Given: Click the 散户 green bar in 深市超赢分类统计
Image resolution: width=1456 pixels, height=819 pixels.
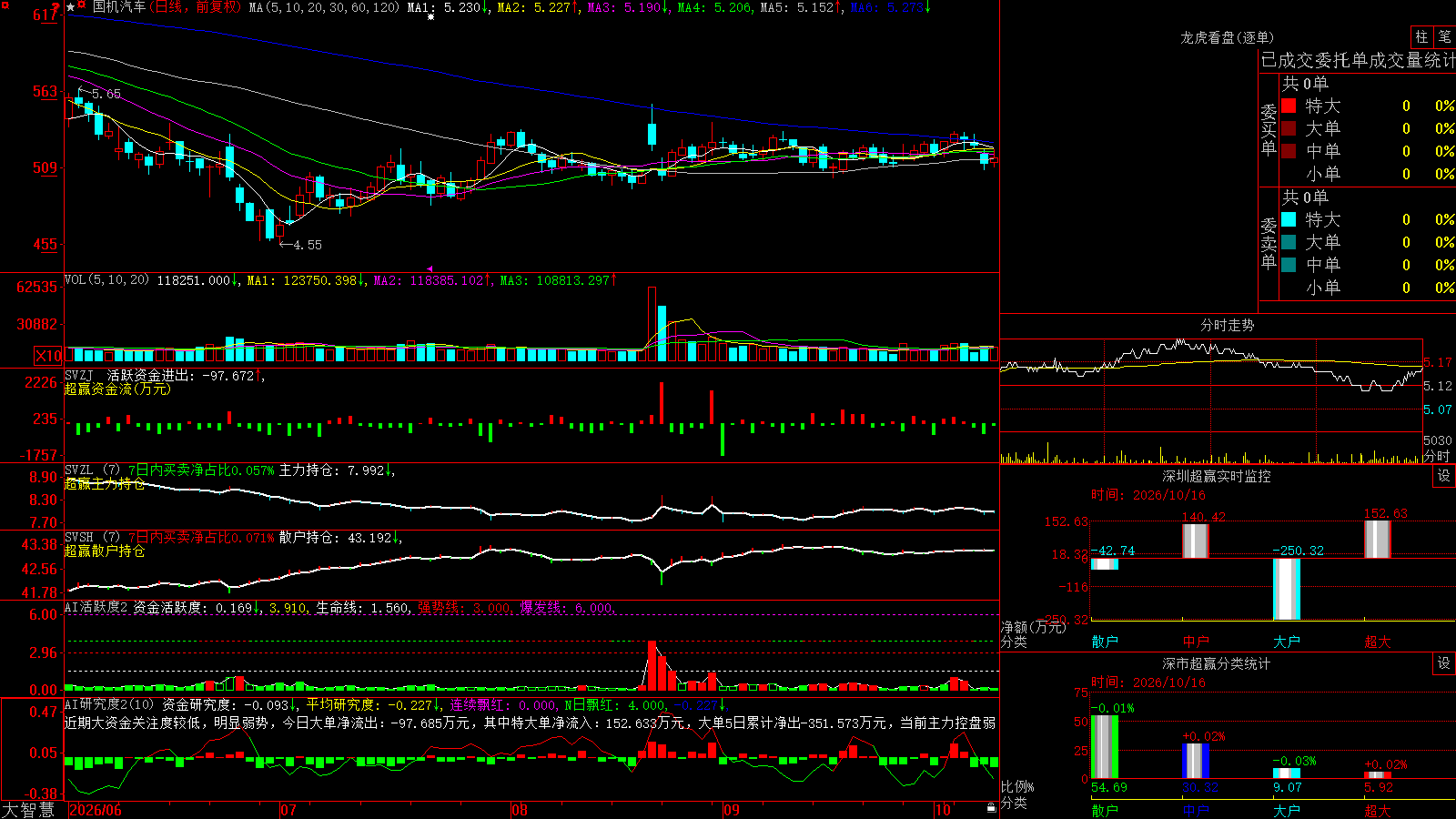Looking at the screenshot, I should [1105, 747].
